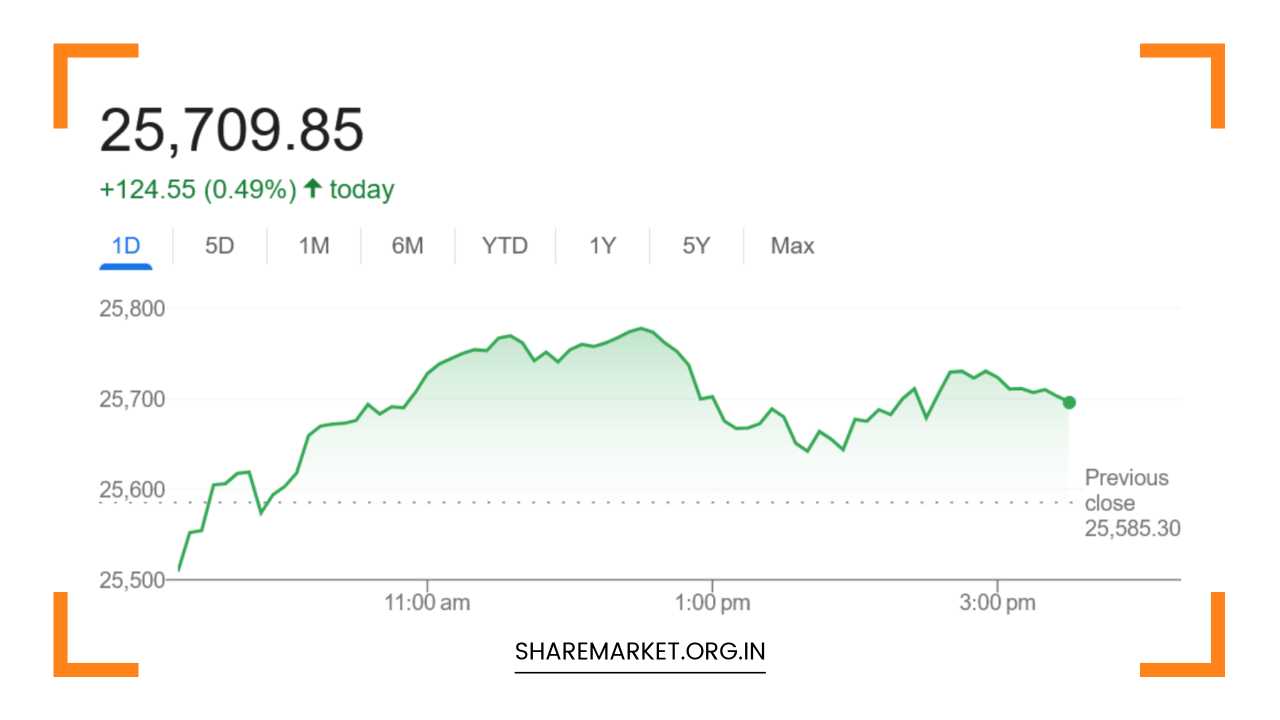Click the green upward arrow indicator
The width and height of the screenshot is (1280, 720).
coord(313,188)
